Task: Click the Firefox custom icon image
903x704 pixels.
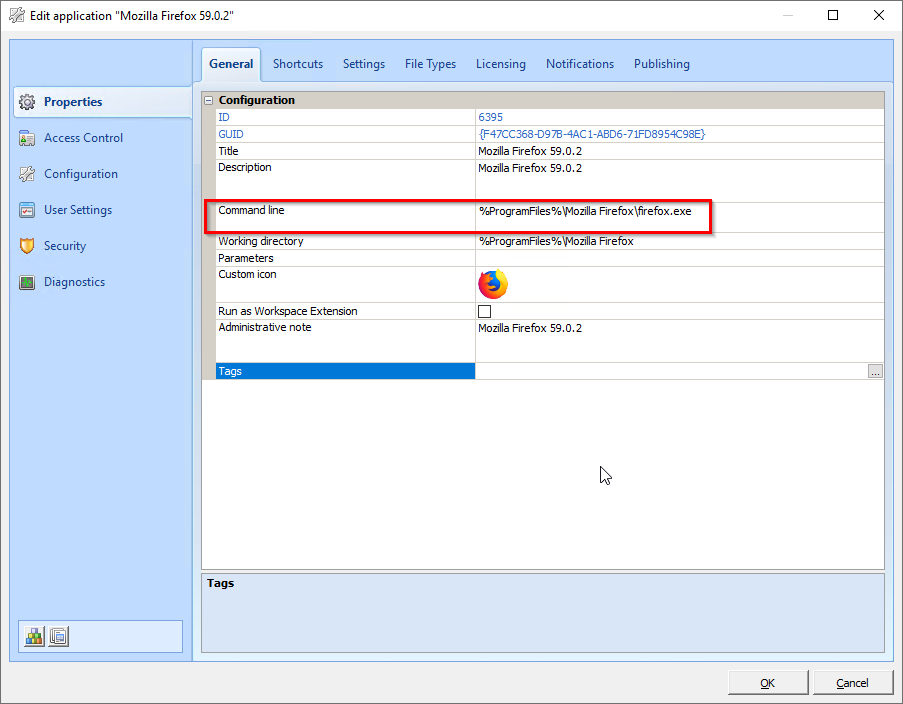Action: [492, 285]
